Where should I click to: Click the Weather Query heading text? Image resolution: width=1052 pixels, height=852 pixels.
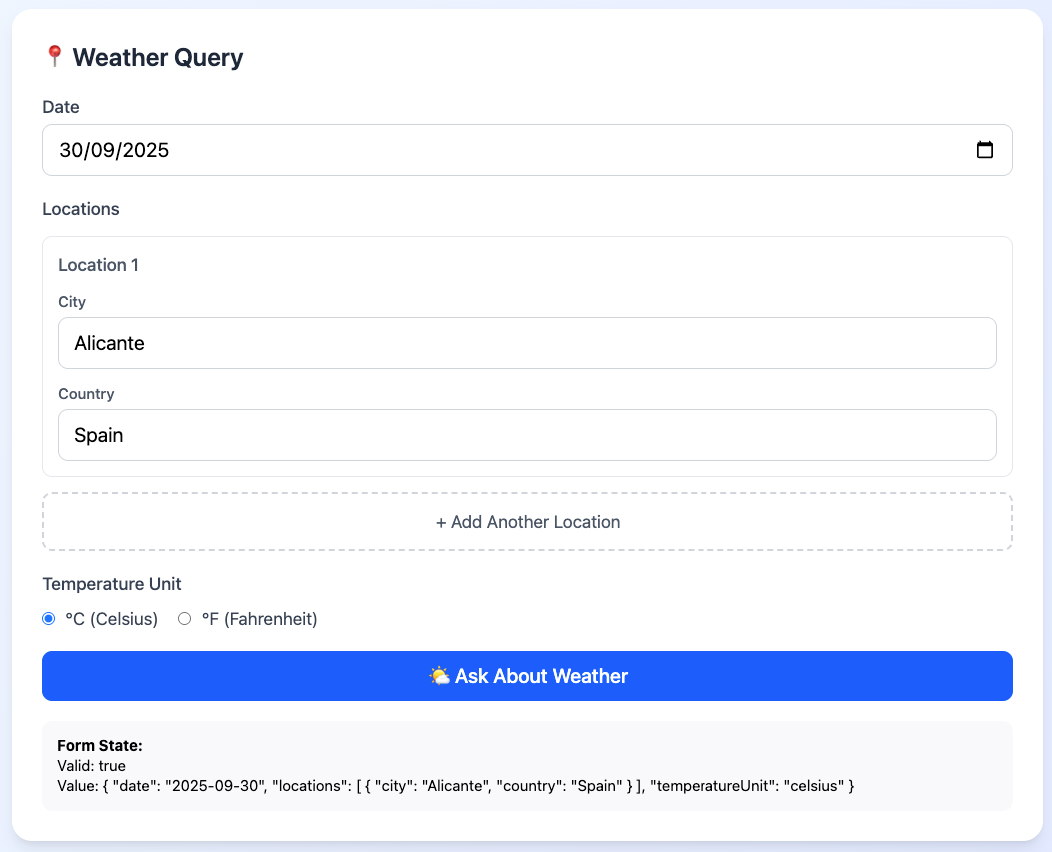[x=158, y=57]
